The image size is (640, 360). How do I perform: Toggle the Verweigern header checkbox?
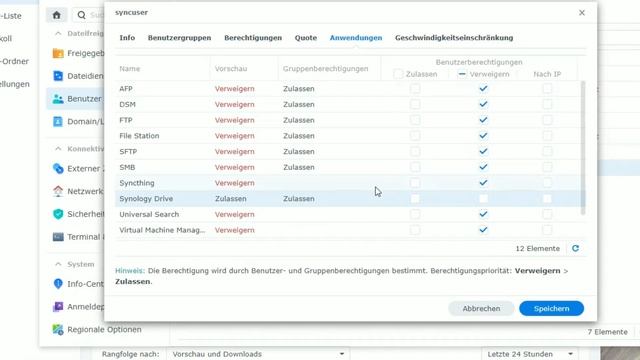462,74
